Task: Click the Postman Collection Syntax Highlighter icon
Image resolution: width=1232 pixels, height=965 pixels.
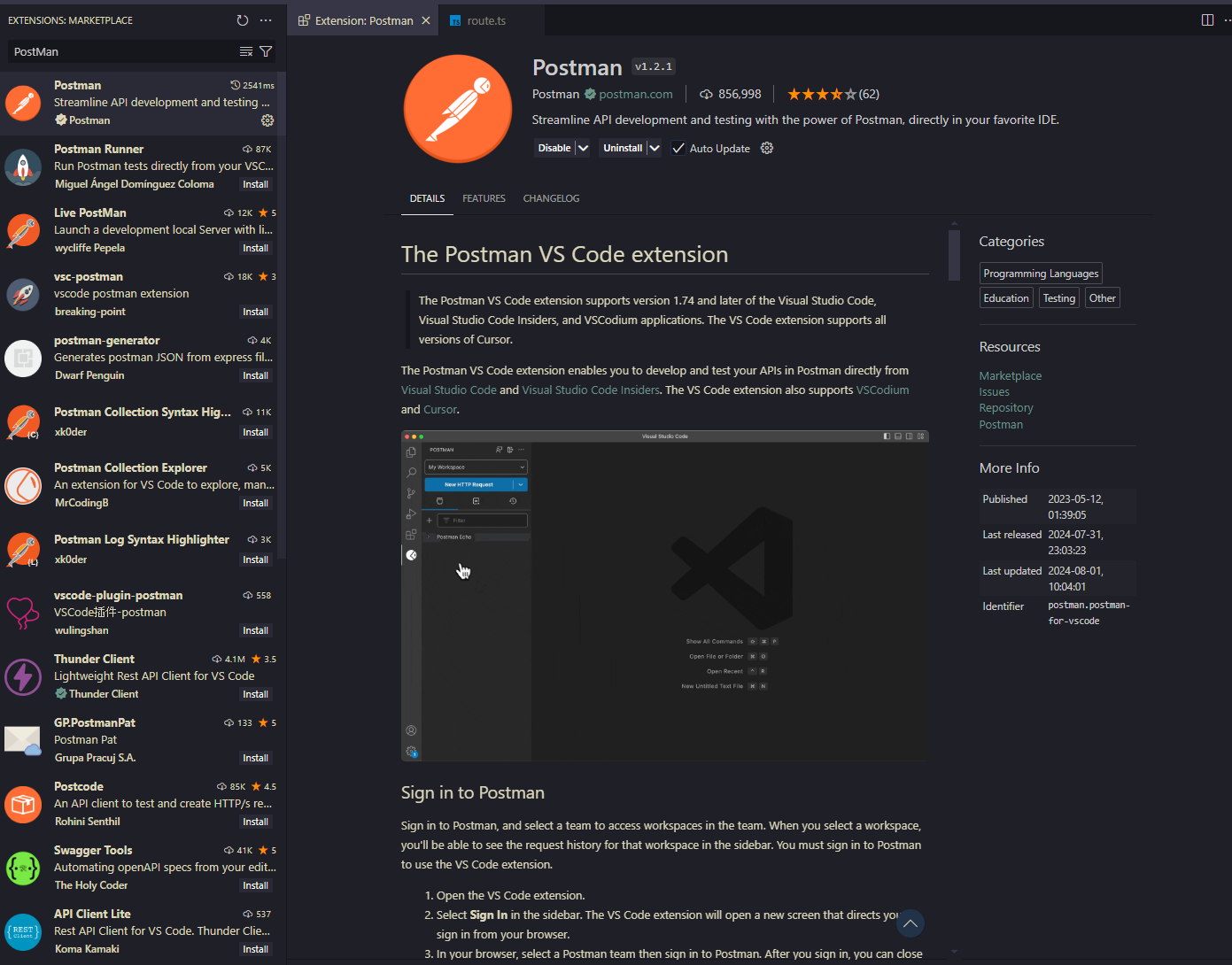Action: tap(23, 421)
